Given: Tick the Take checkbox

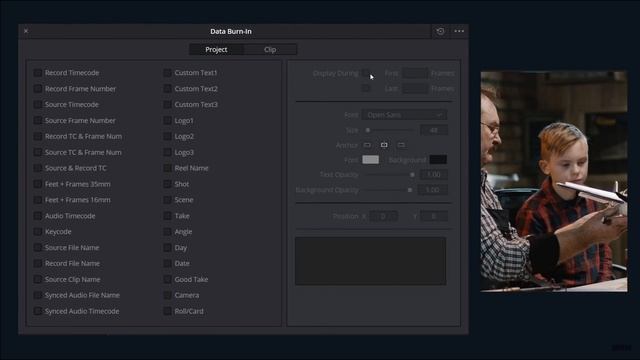Looking at the screenshot, I should pos(167,216).
